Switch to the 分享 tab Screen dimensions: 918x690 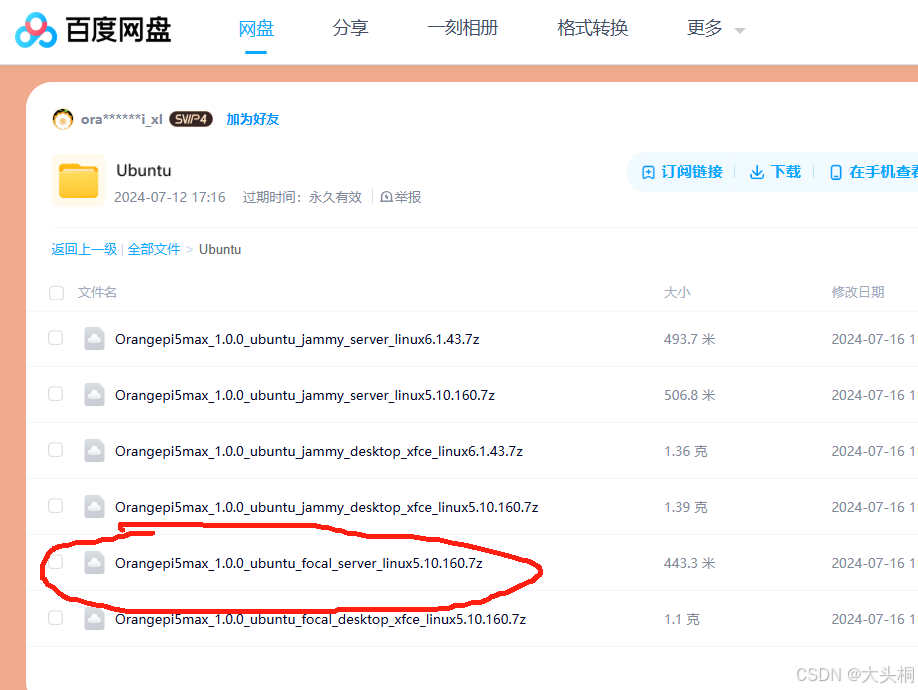pyautogui.click(x=350, y=28)
